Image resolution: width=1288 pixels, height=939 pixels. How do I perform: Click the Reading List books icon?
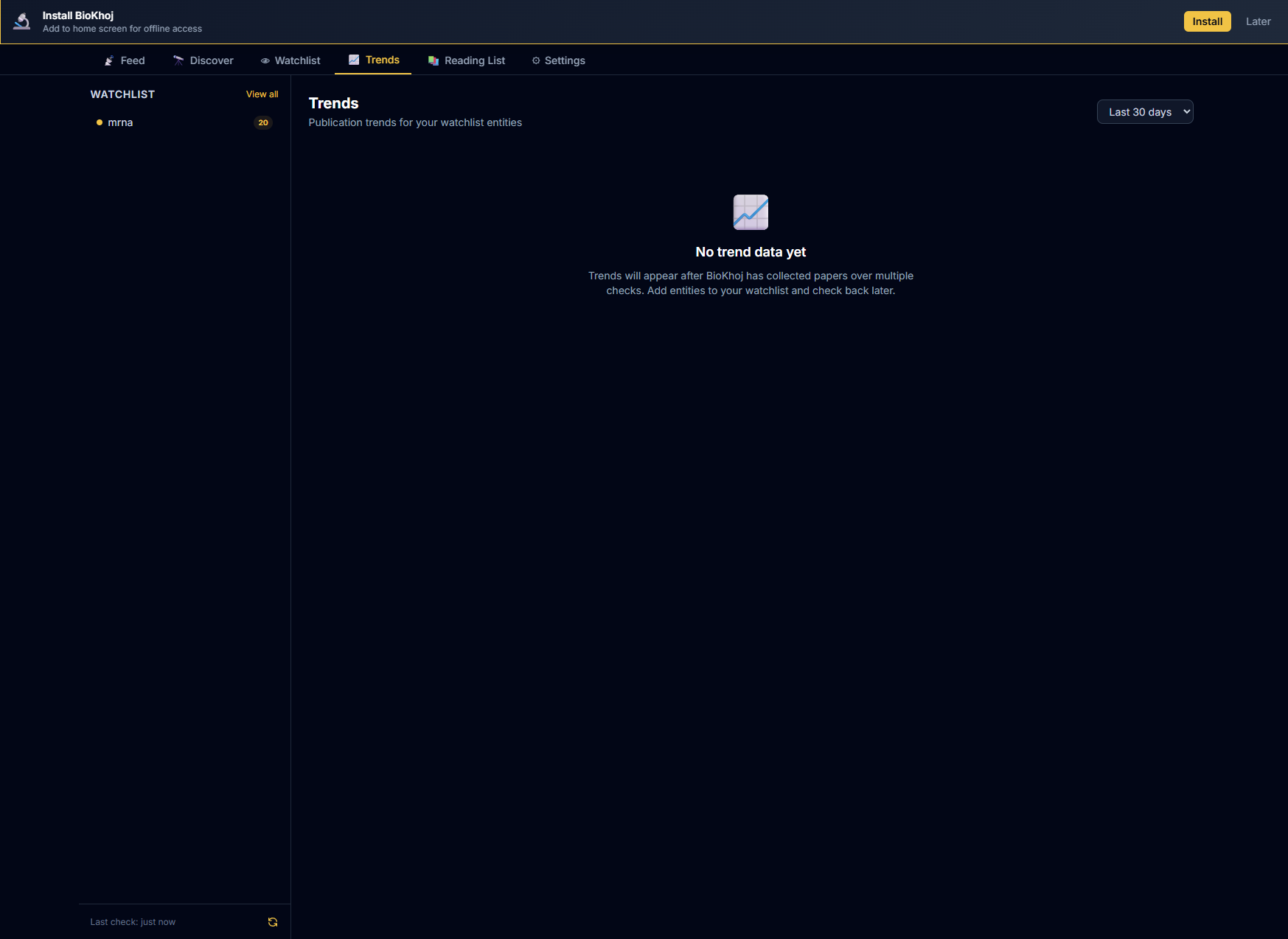(x=434, y=60)
